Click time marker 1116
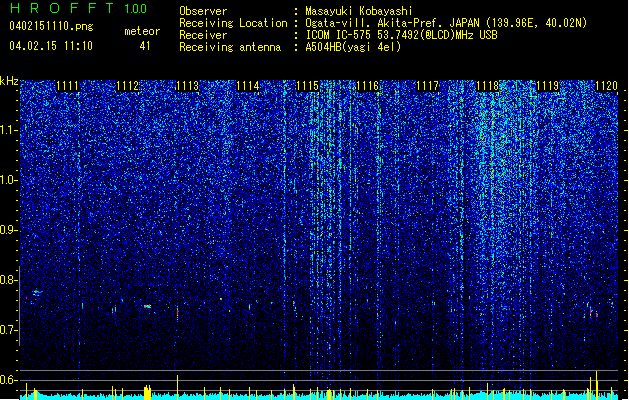 368,86
